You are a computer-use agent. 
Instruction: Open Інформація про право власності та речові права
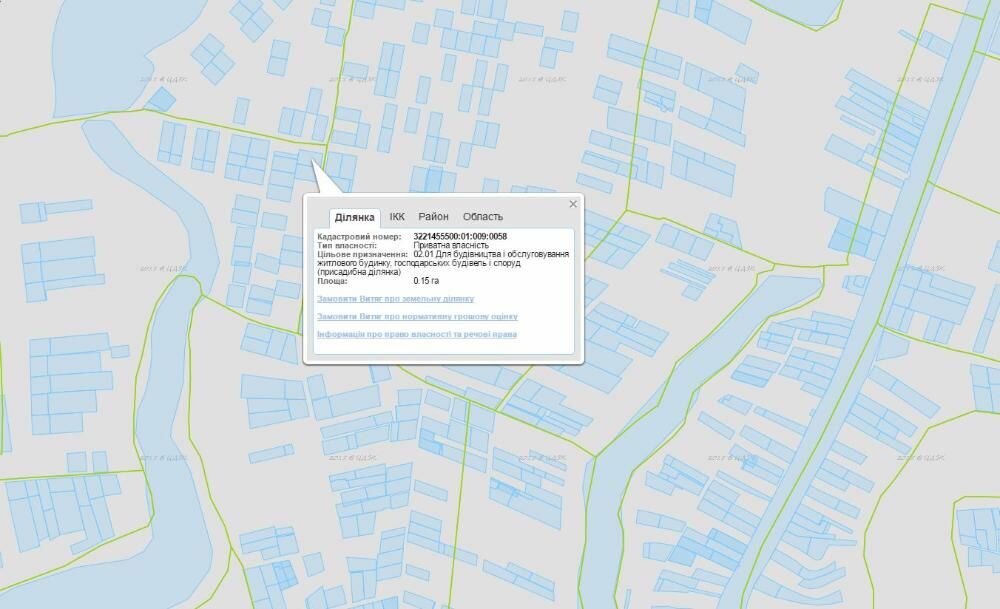click(416, 335)
